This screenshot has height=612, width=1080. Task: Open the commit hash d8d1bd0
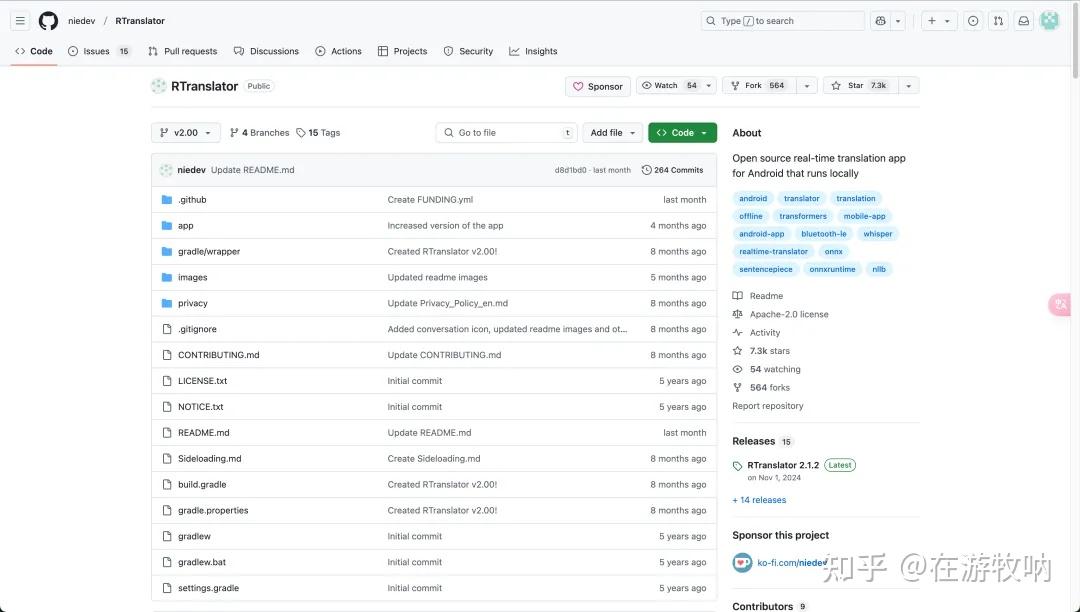[570, 170]
